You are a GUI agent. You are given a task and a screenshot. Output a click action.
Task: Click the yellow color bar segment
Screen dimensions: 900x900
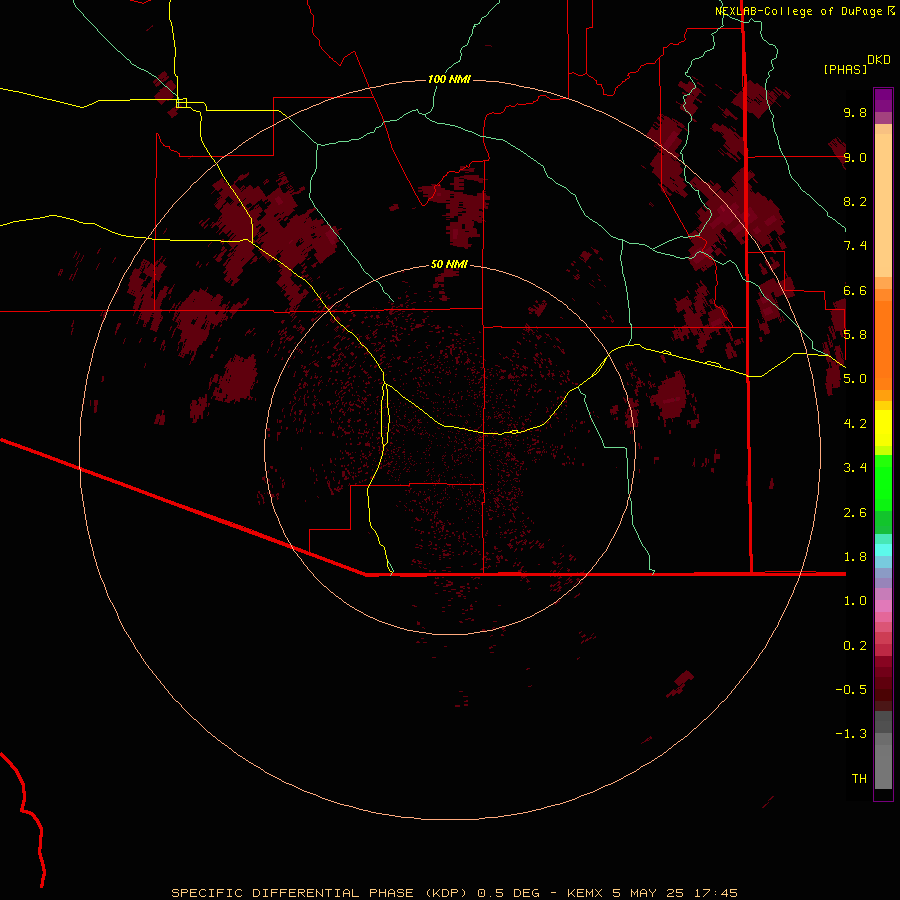(883, 428)
